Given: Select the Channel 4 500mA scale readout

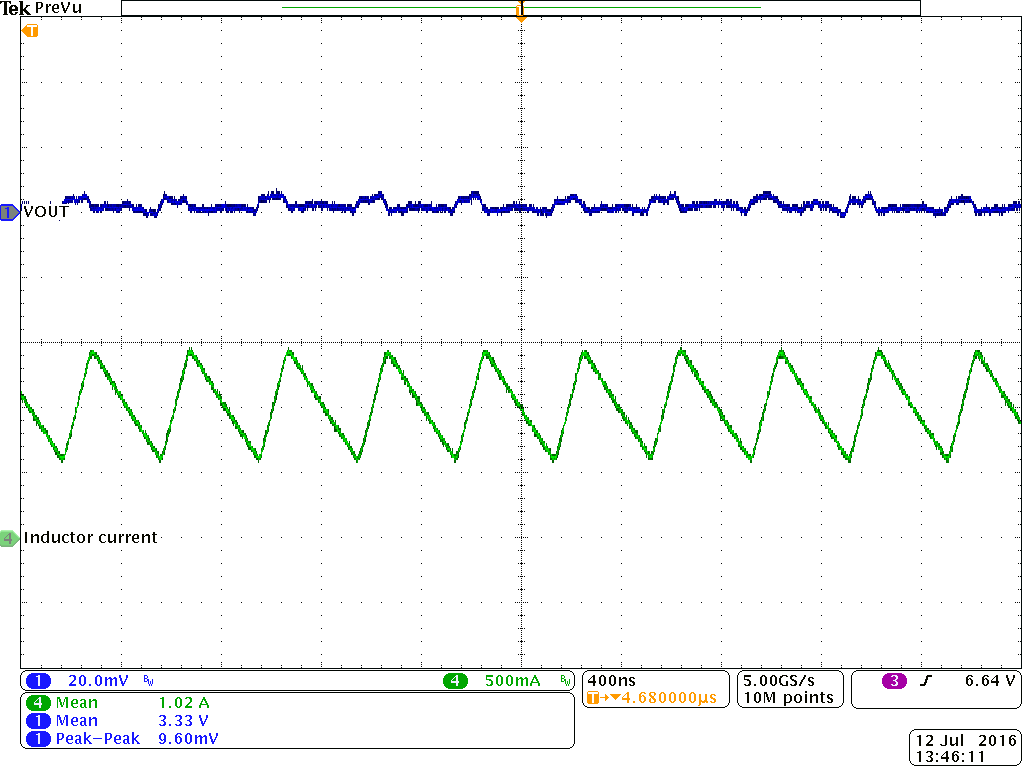Looking at the screenshot, I should (512, 679).
